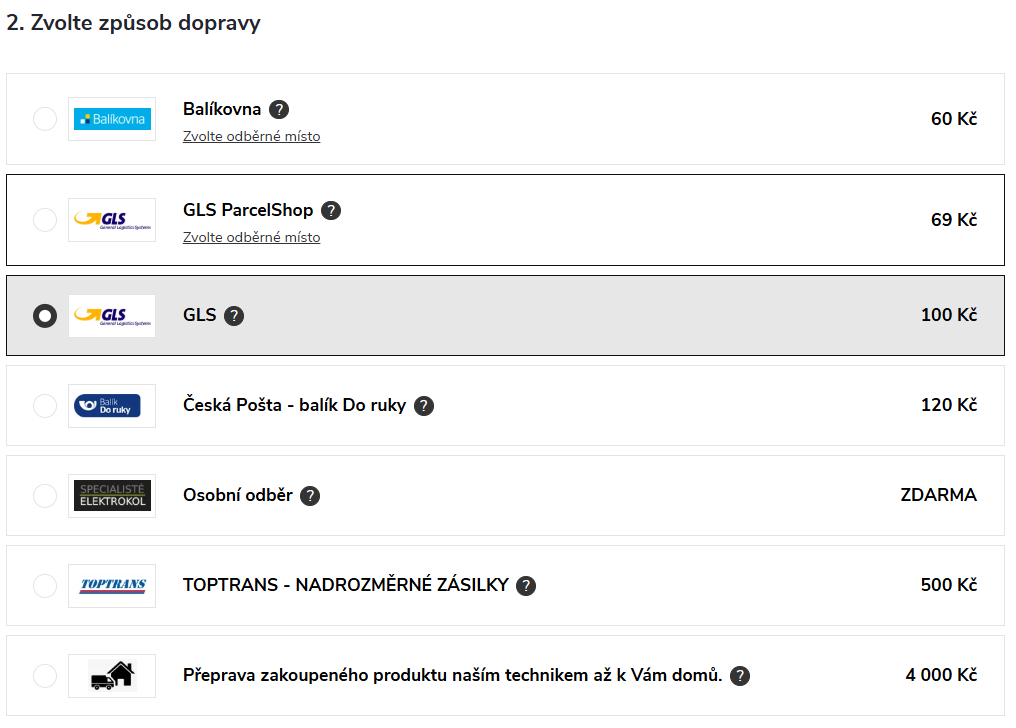
Task: Open help for Česká Pošta balík Do ruky
Action: [x=424, y=406]
